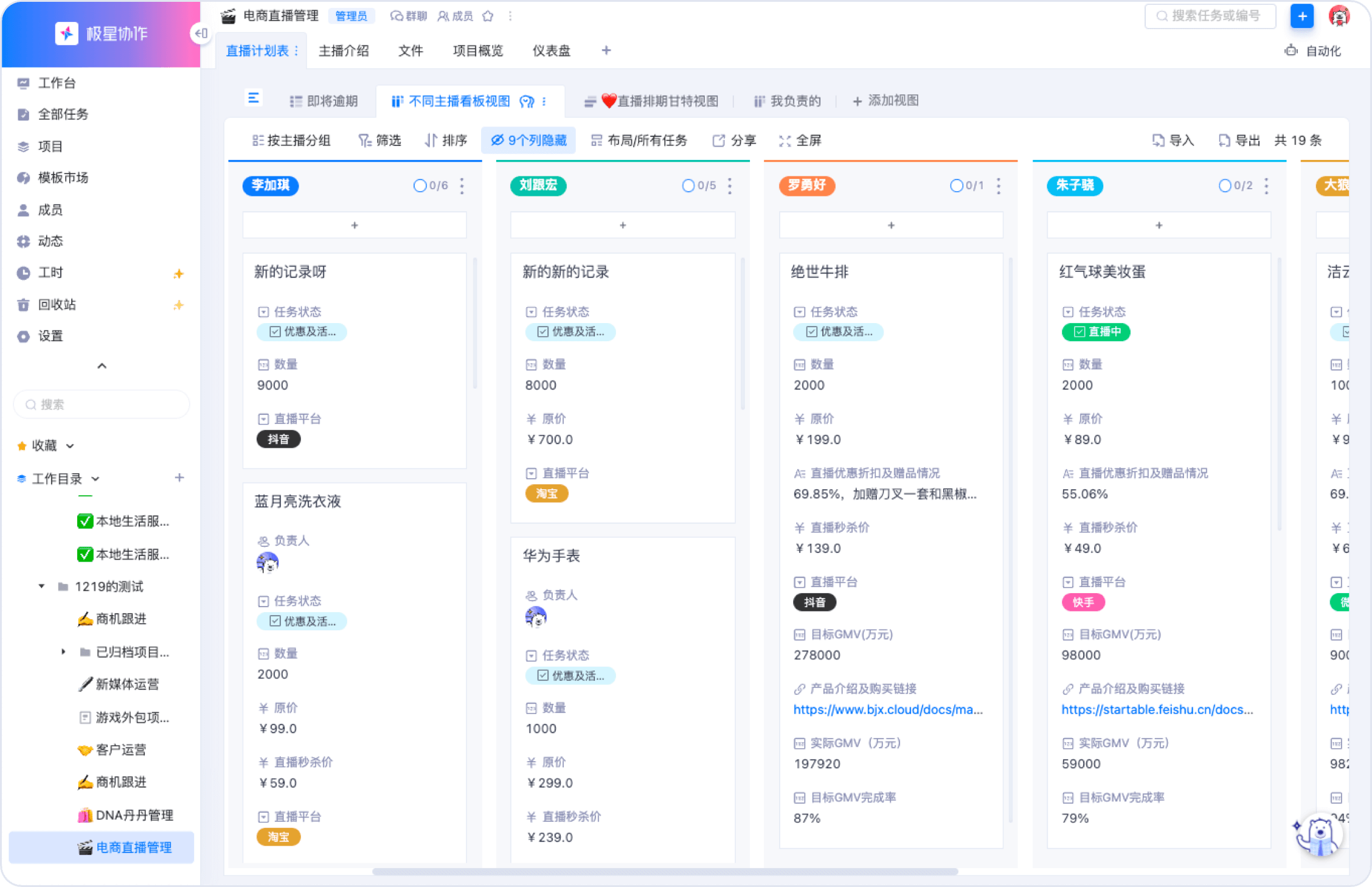Image resolution: width=1372 pixels, height=887 pixels.
Task: Click 直播中 status tag on 红气球美妆蛋
Action: [1096, 332]
